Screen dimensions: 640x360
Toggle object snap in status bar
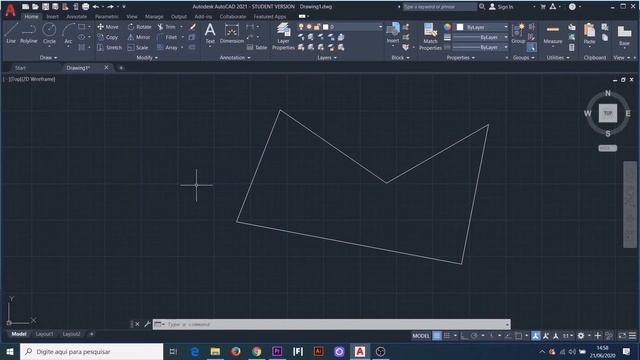coord(518,336)
